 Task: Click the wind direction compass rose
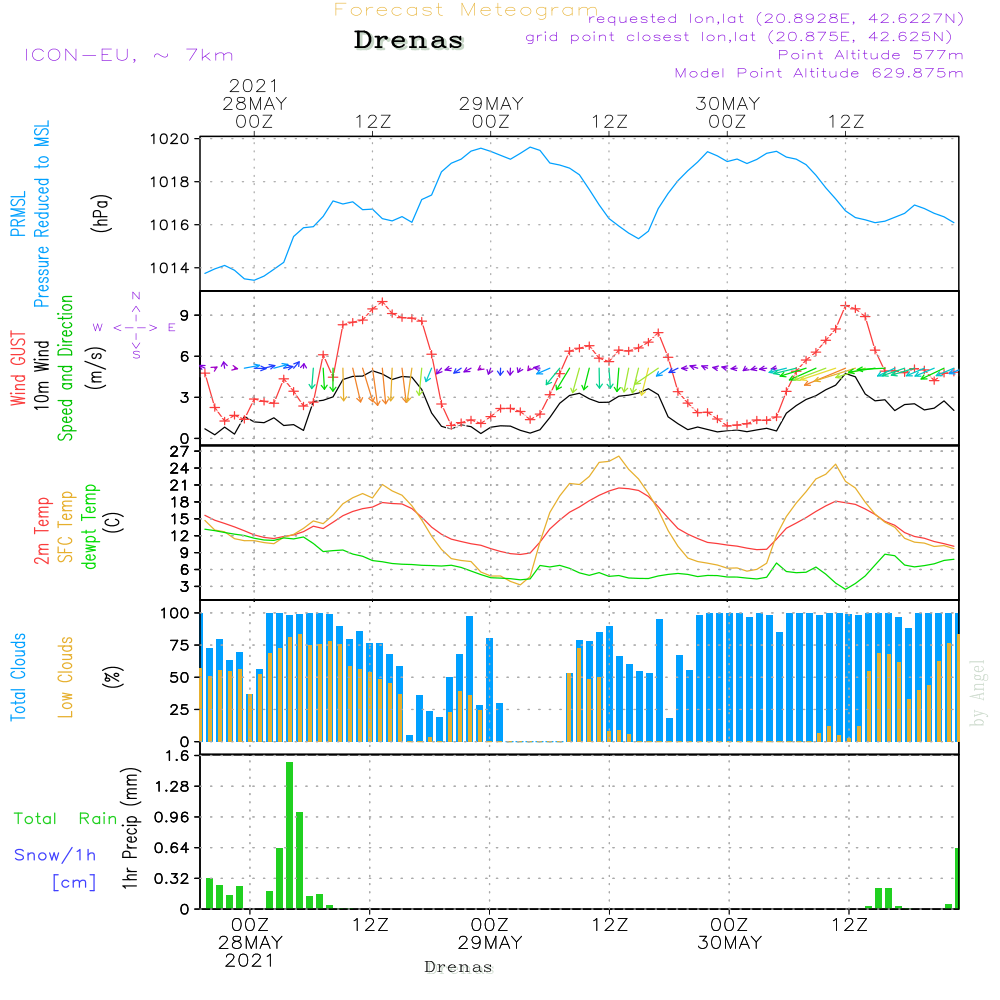(136, 327)
